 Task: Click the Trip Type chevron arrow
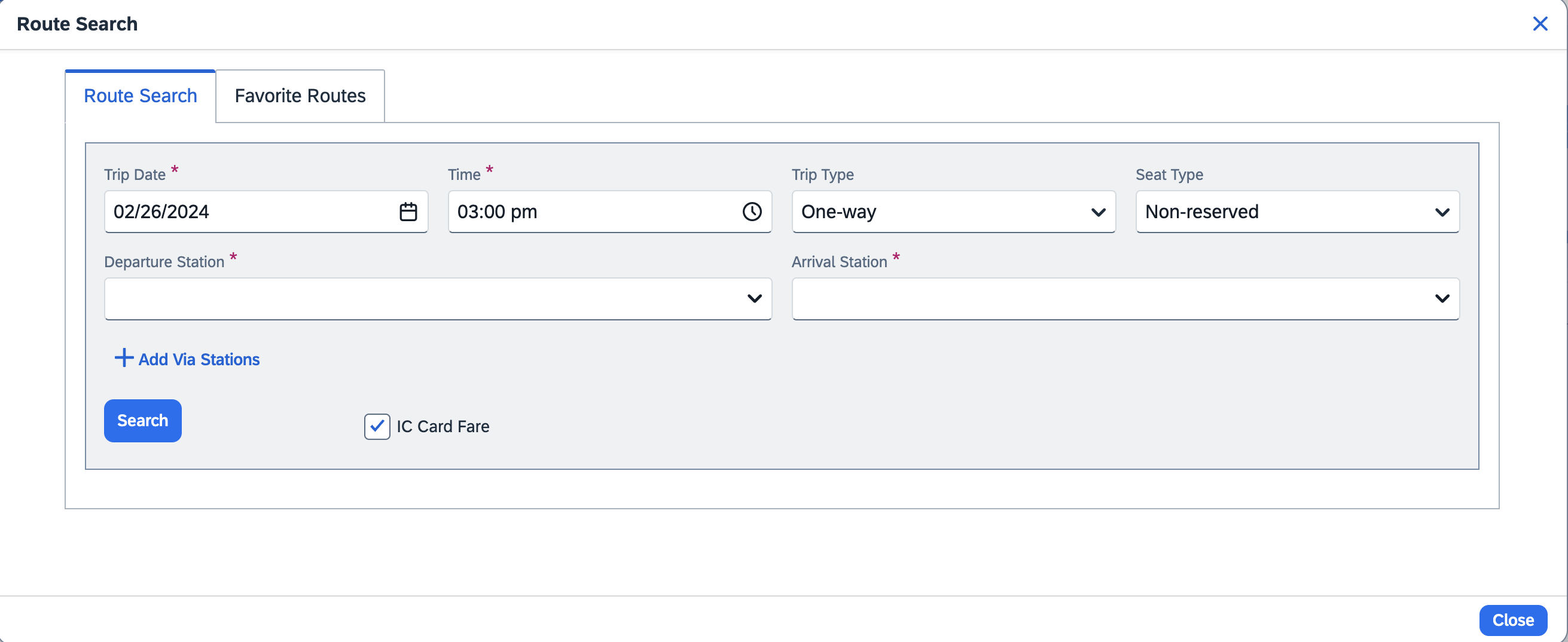pos(1098,212)
